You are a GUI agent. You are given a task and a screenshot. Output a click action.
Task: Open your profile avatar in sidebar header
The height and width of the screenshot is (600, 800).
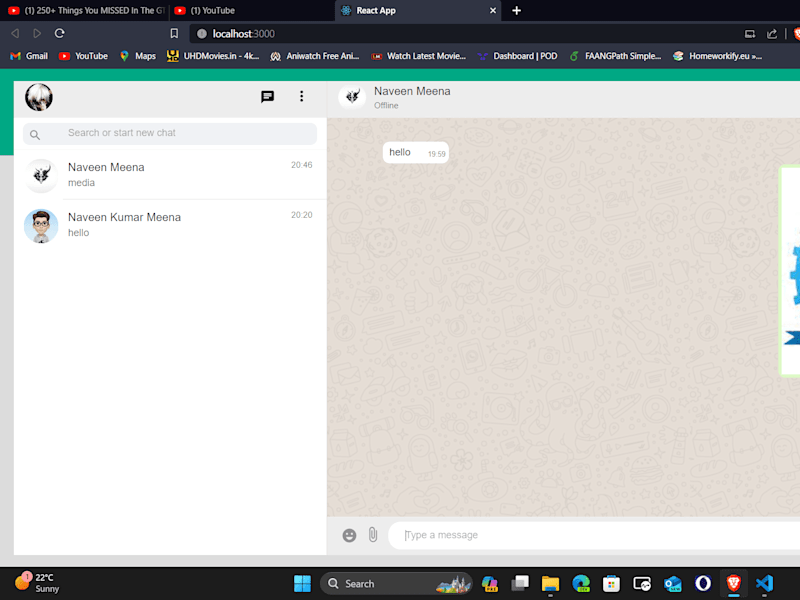click(39, 97)
